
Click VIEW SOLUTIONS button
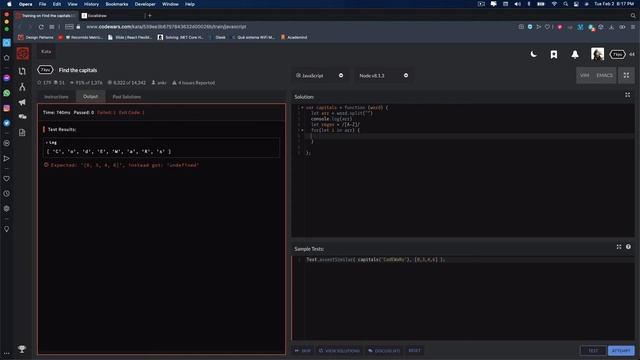tap(339, 351)
